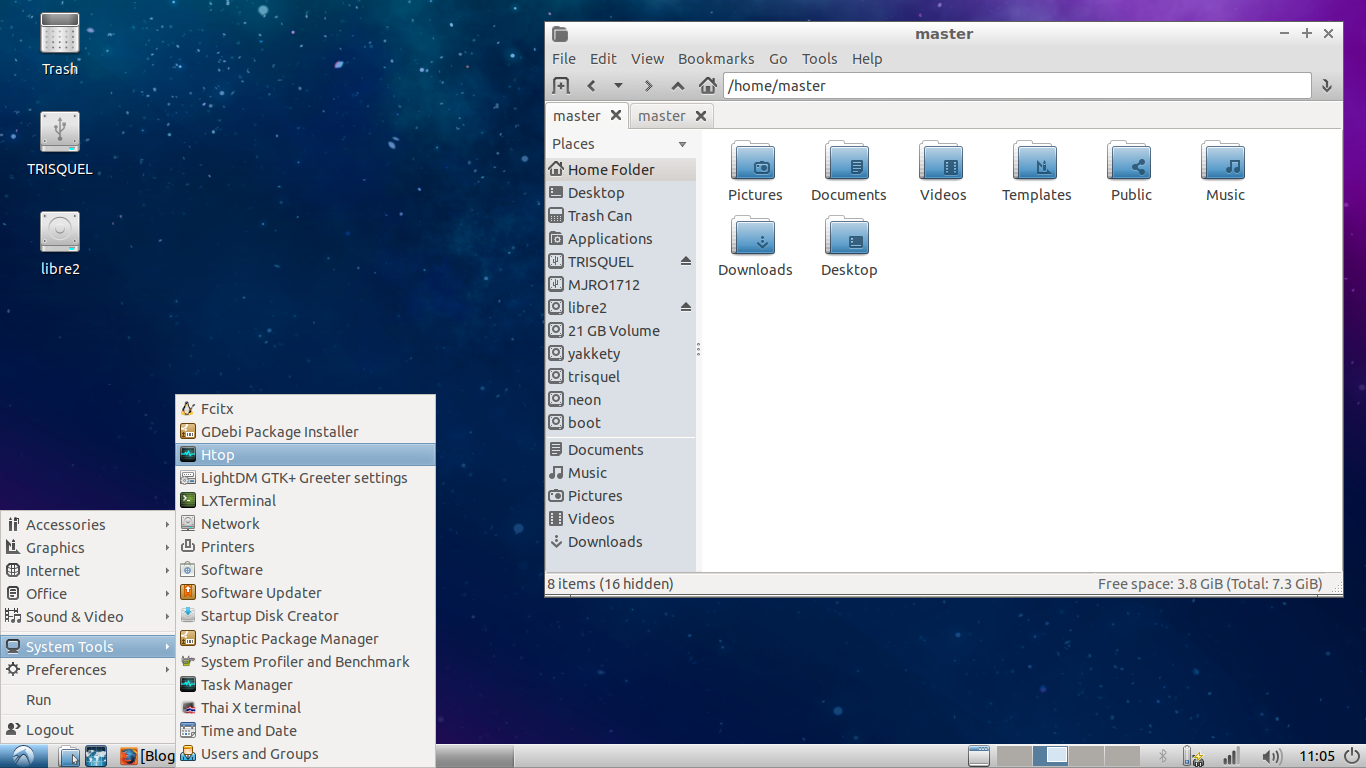
Task: Open the Tools menu
Action: tap(819, 58)
